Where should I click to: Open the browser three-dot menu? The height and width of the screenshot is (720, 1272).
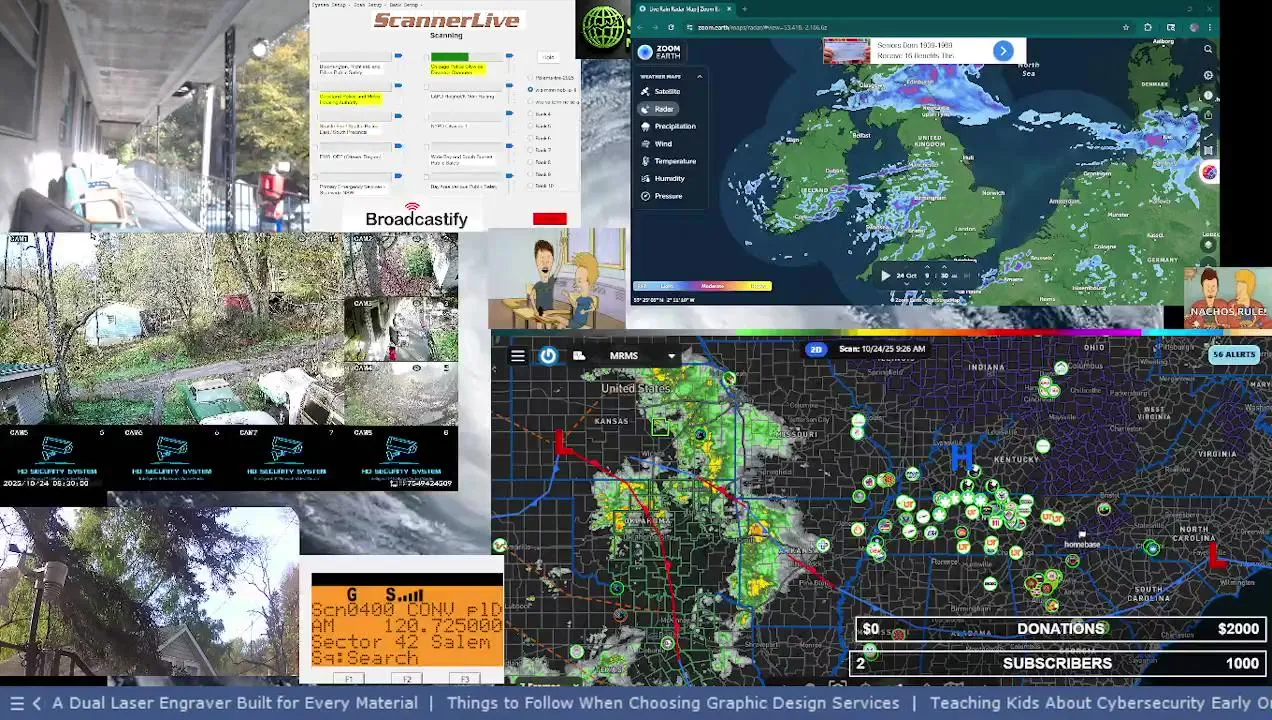click(x=1210, y=27)
